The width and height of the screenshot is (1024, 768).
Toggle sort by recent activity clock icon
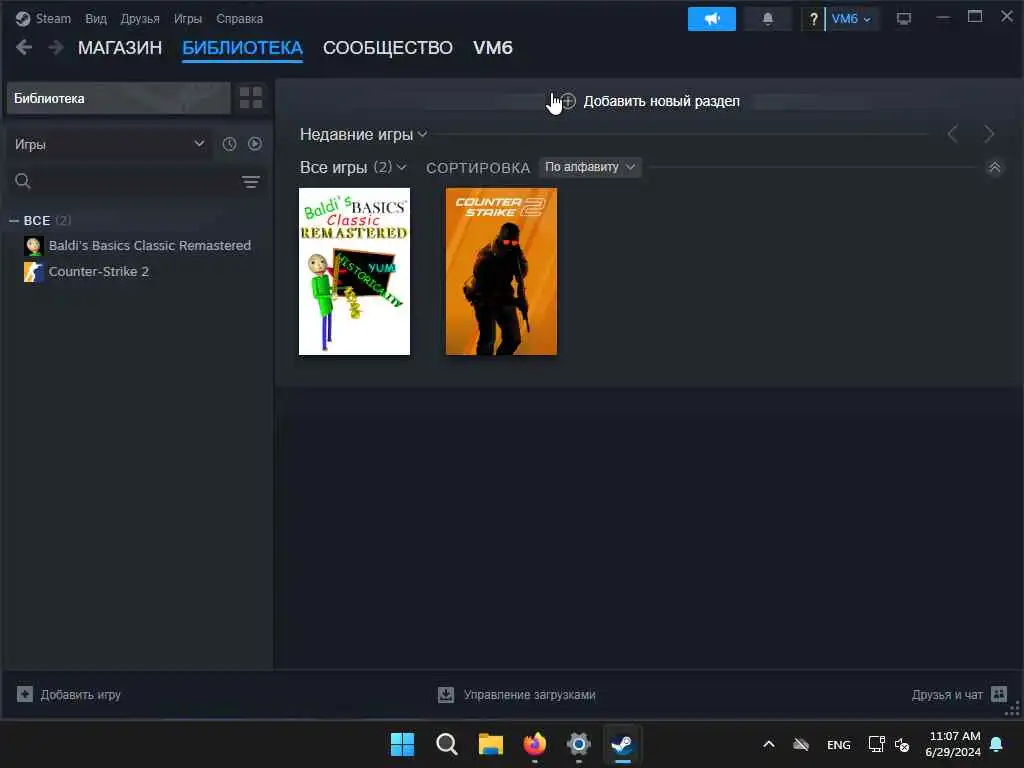tap(229, 144)
